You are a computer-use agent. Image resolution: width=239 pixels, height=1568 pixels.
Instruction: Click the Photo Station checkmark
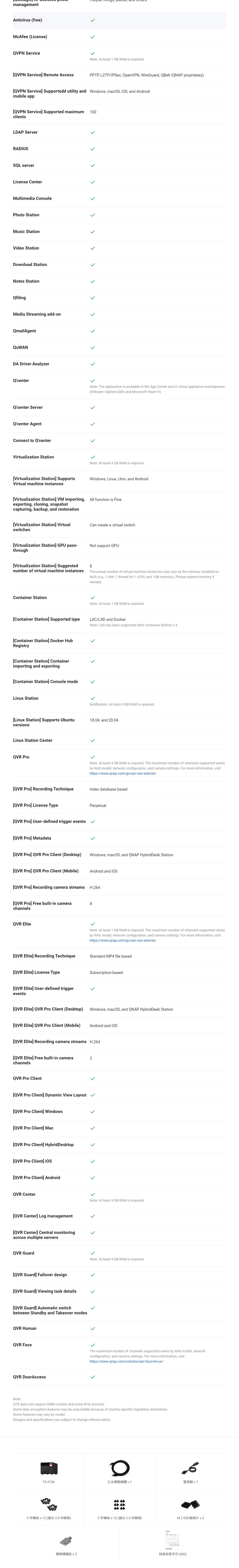(93, 215)
